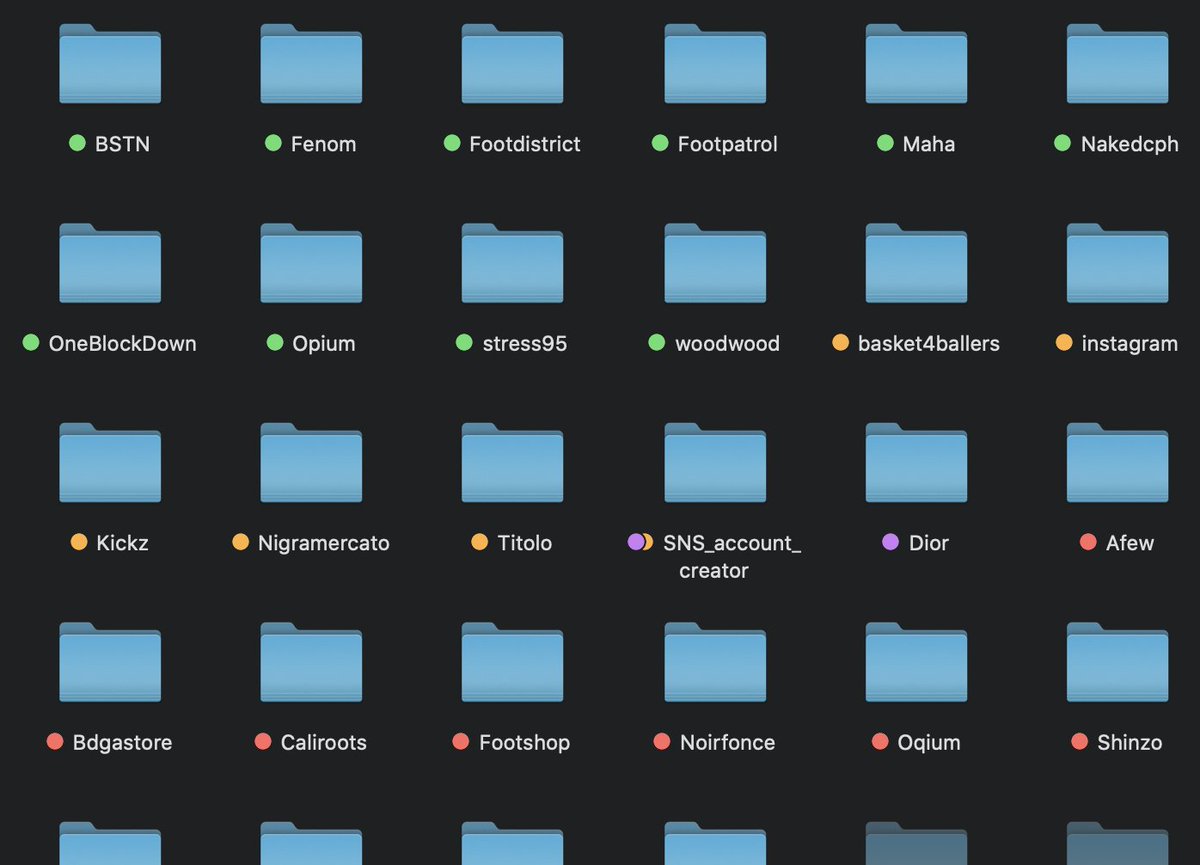Select the OneBlockDown folder icon
Viewport: 1200px width, 865px height.
[110, 263]
